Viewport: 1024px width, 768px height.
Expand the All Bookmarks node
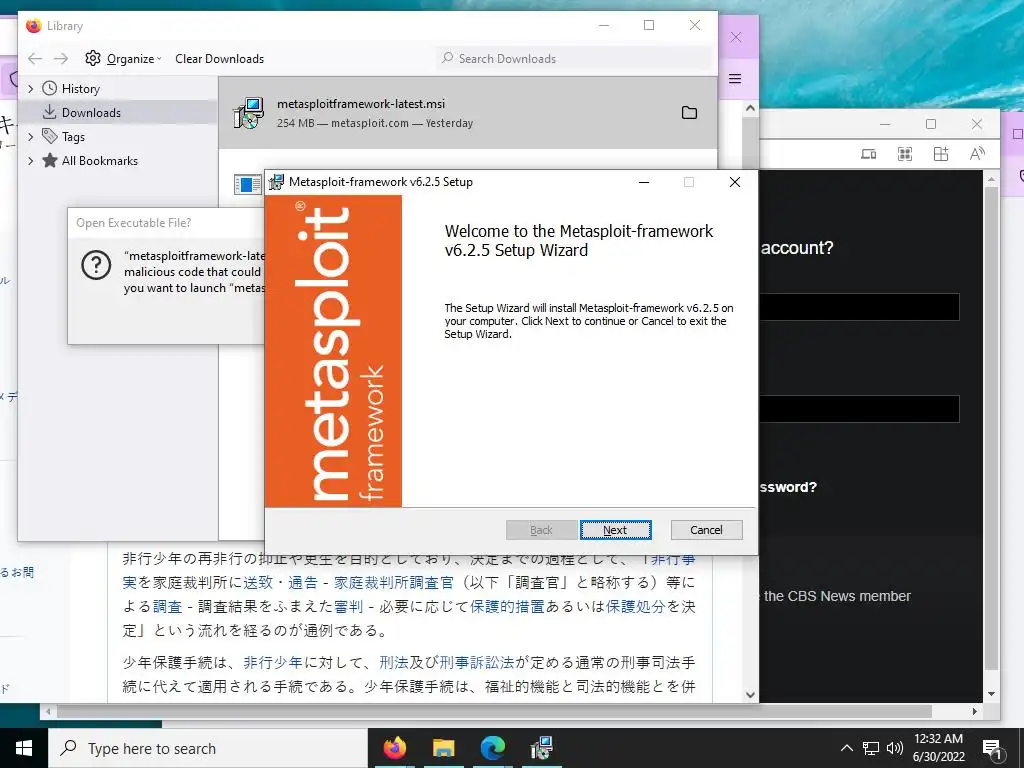(31, 161)
